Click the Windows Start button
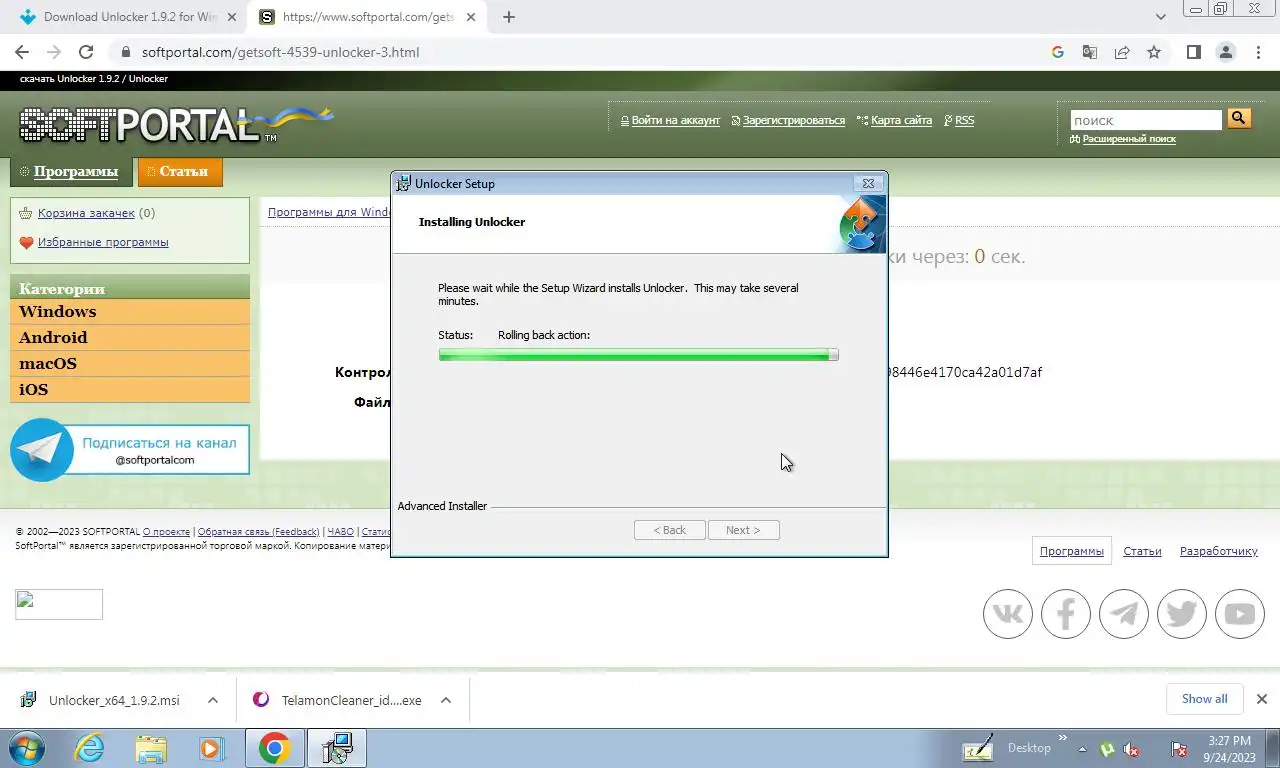Viewport: 1280px width, 768px height. (26, 748)
